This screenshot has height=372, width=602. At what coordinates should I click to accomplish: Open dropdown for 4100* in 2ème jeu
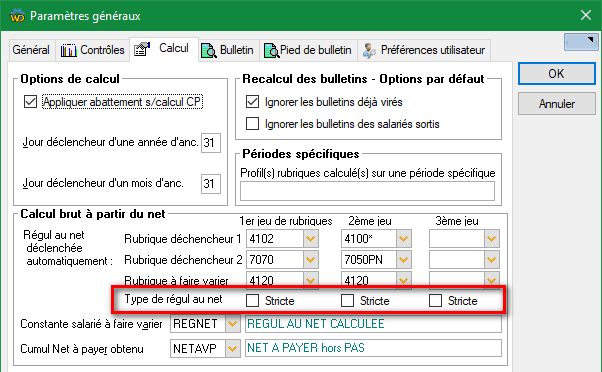coord(404,239)
